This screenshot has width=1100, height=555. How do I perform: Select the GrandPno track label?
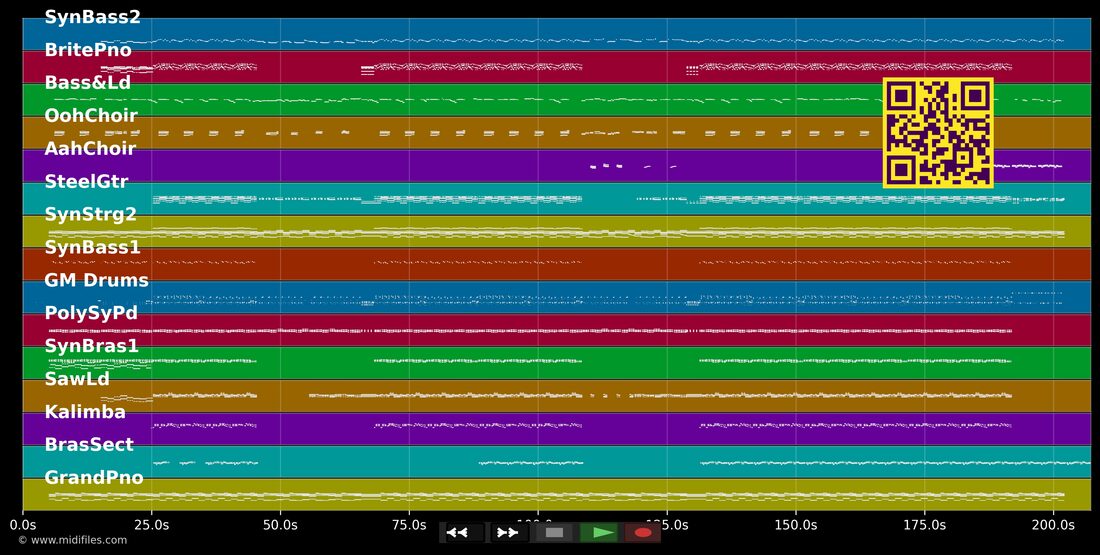pyautogui.click(x=94, y=478)
